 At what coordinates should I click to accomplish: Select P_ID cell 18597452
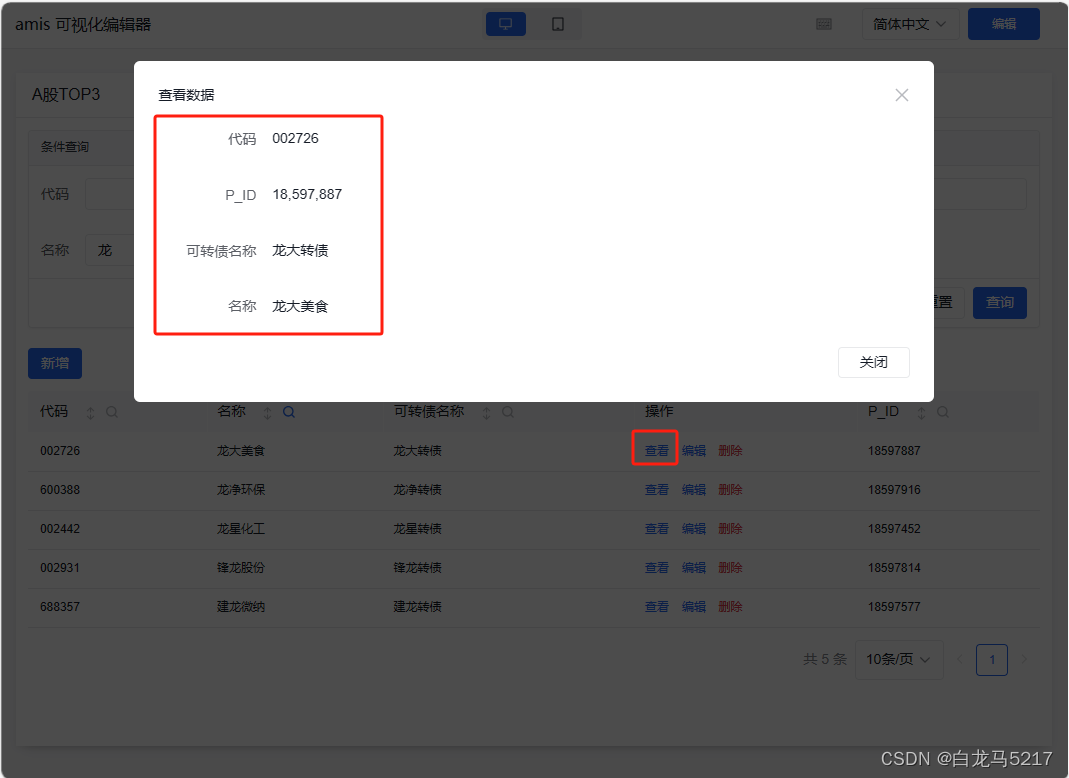coord(894,528)
